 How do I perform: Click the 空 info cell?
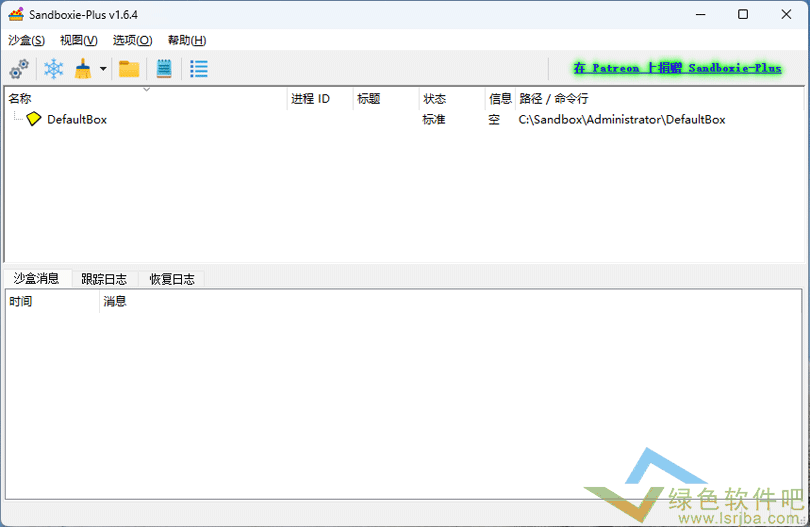pyautogui.click(x=494, y=119)
